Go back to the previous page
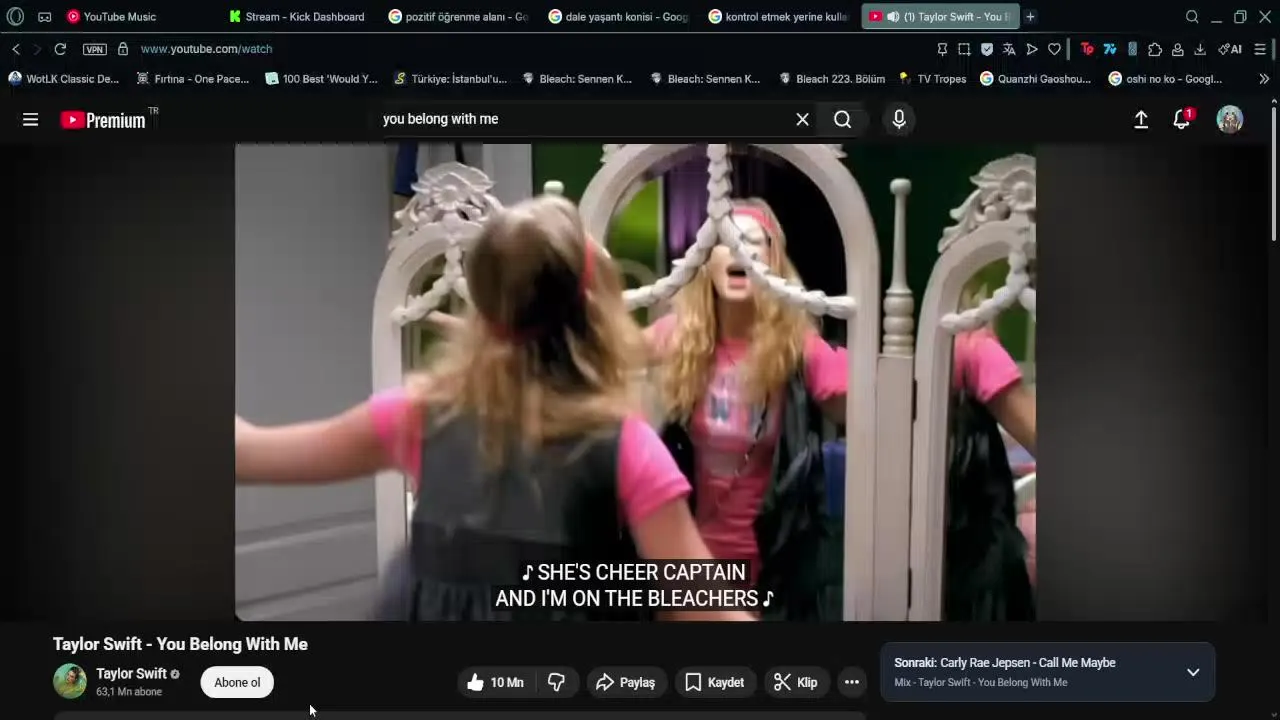This screenshot has height=720, width=1280. [16, 49]
